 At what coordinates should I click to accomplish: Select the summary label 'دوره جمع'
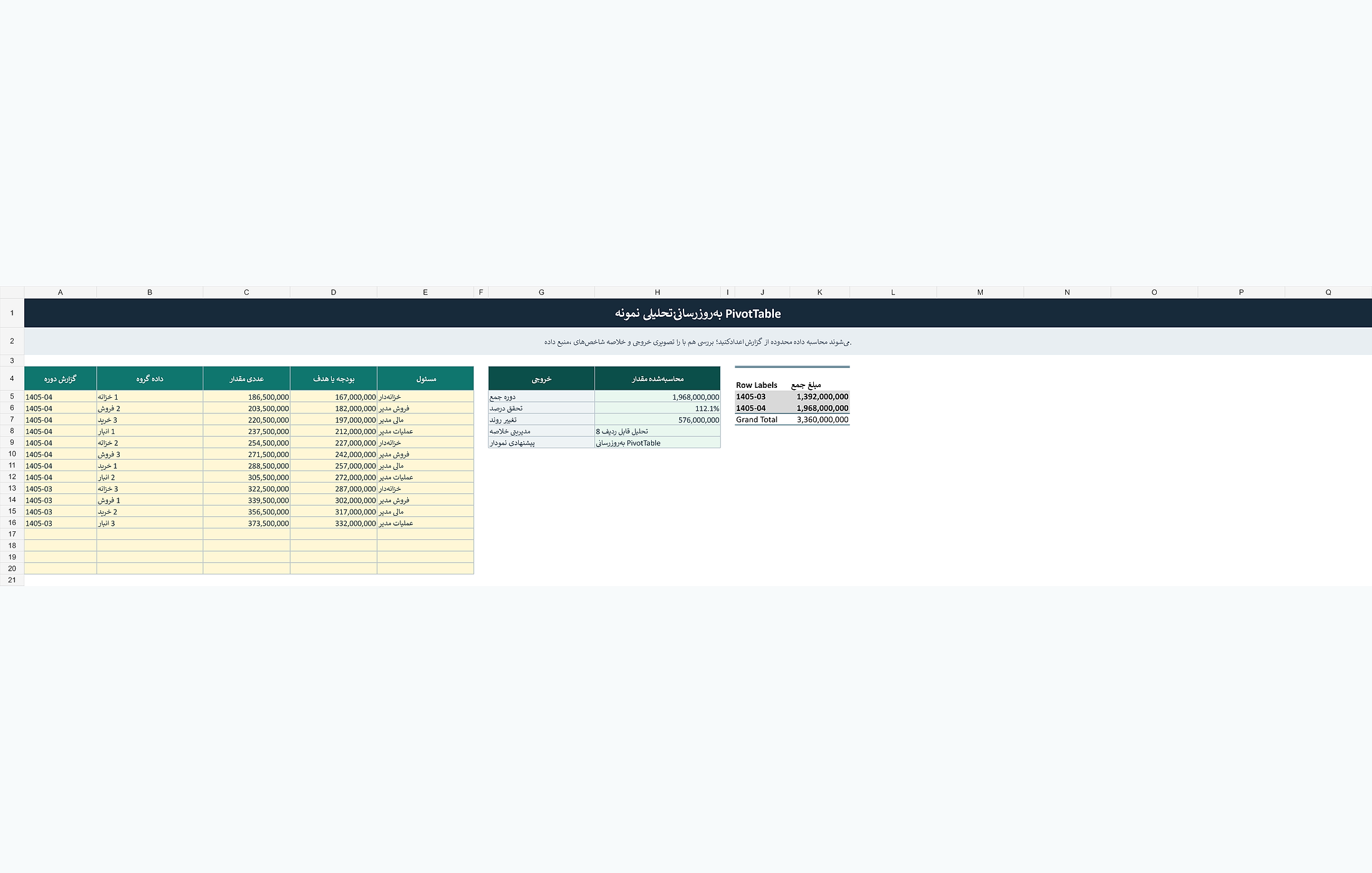tap(541, 397)
